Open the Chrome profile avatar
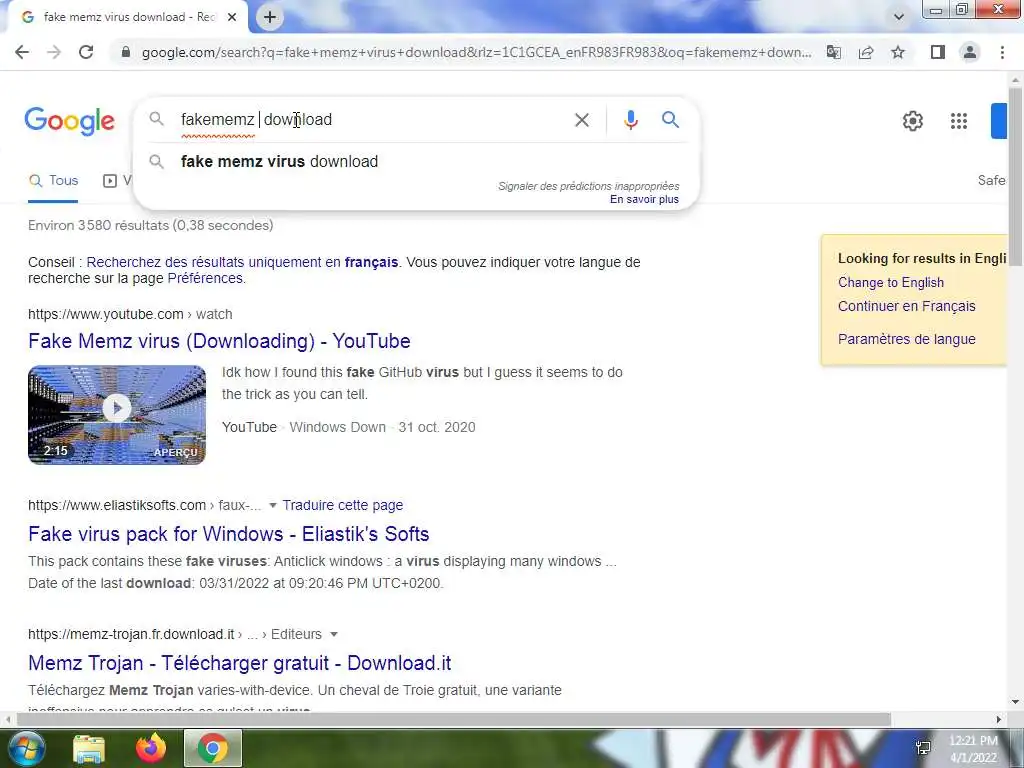Image resolution: width=1024 pixels, height=768 pixels. [x=970, y=52]
